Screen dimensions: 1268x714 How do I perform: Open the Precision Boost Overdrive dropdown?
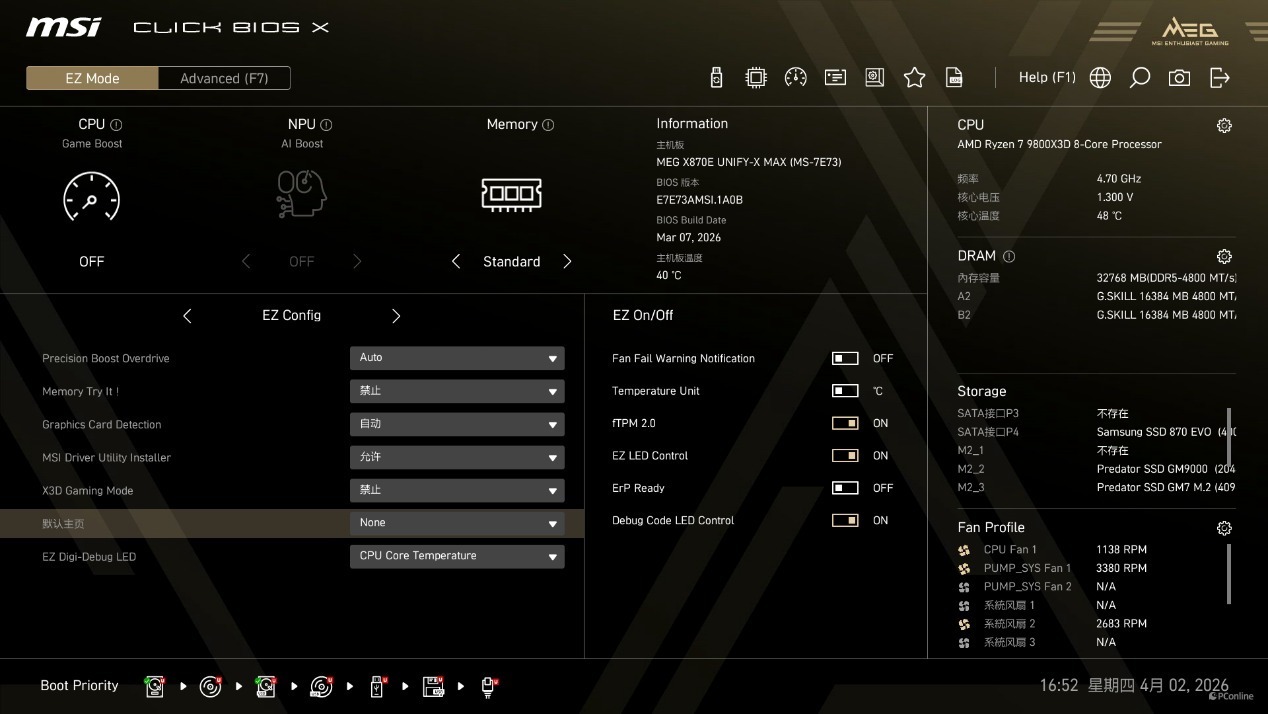click(x=457, y=358)
